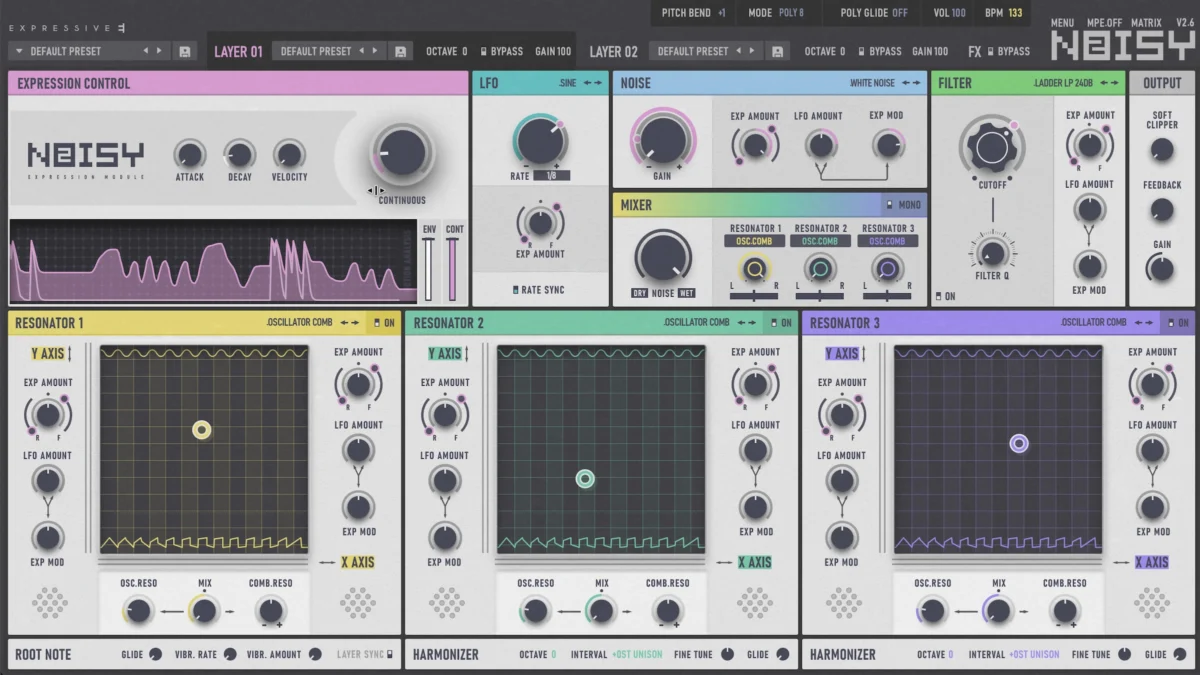Screen dimensions: 1200x675
Task: Click the Resonator 2 pan L-R slider
Action: (820, 295)
